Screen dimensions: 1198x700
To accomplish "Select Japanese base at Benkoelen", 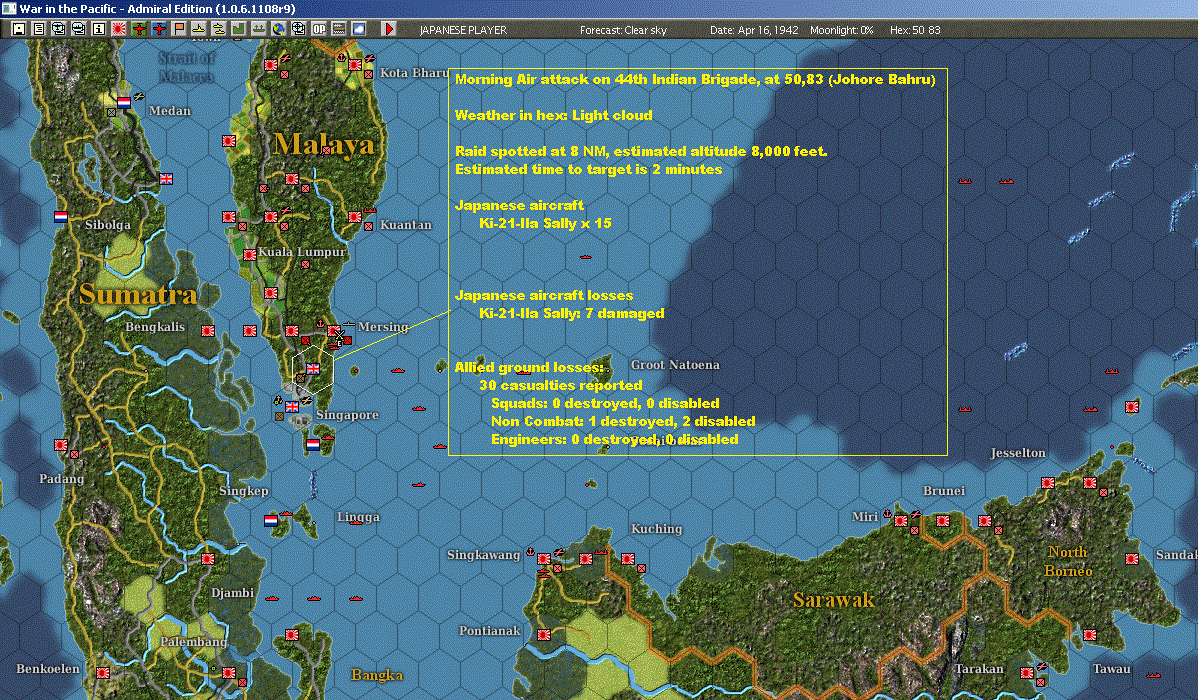I will [102, 672].
